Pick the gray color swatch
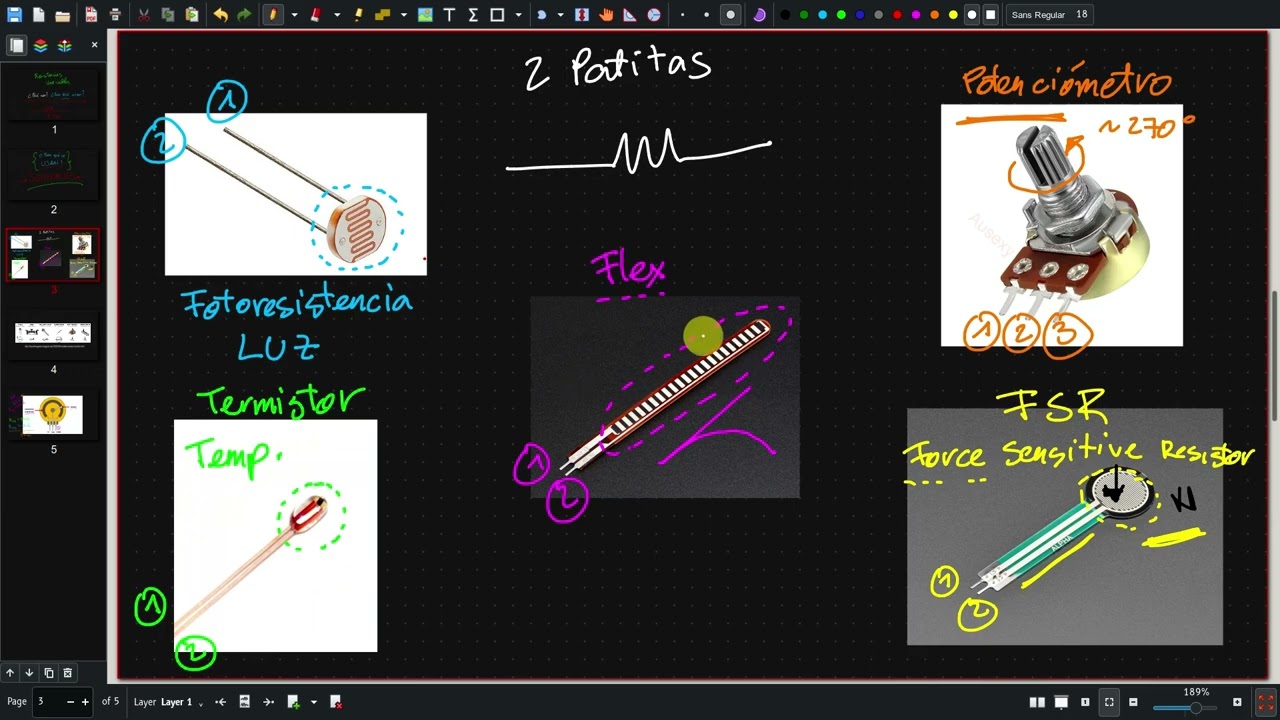Image resolution: width=1280 pixels, height=720 pixels. click(879, 15)
